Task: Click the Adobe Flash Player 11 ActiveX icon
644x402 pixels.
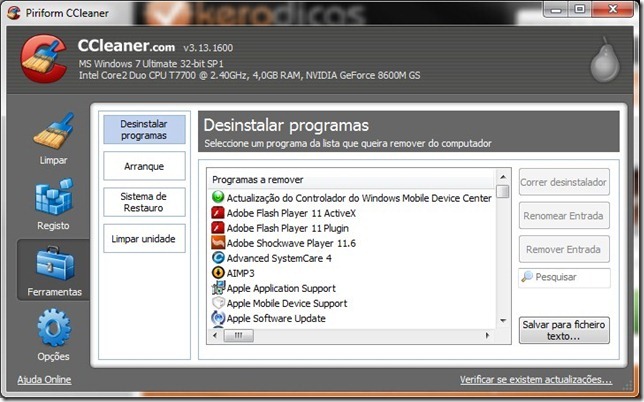Action: point(218,213)
